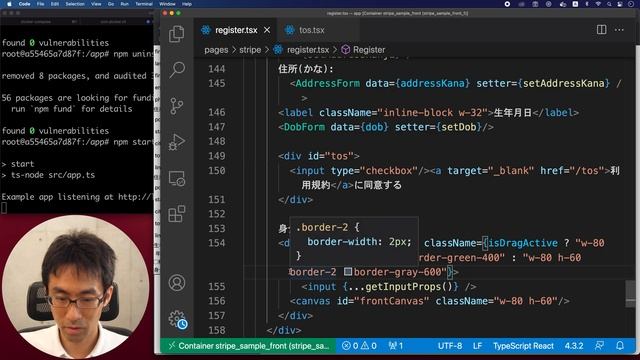Screen dimensions: 640x360
Task: Click the border-gray-600 color swatch
Action: point(348,271)
